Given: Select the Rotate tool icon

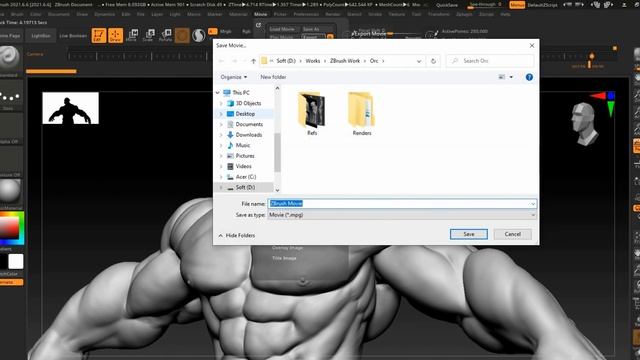Looking at the screenshot, I should click(165, 36).
